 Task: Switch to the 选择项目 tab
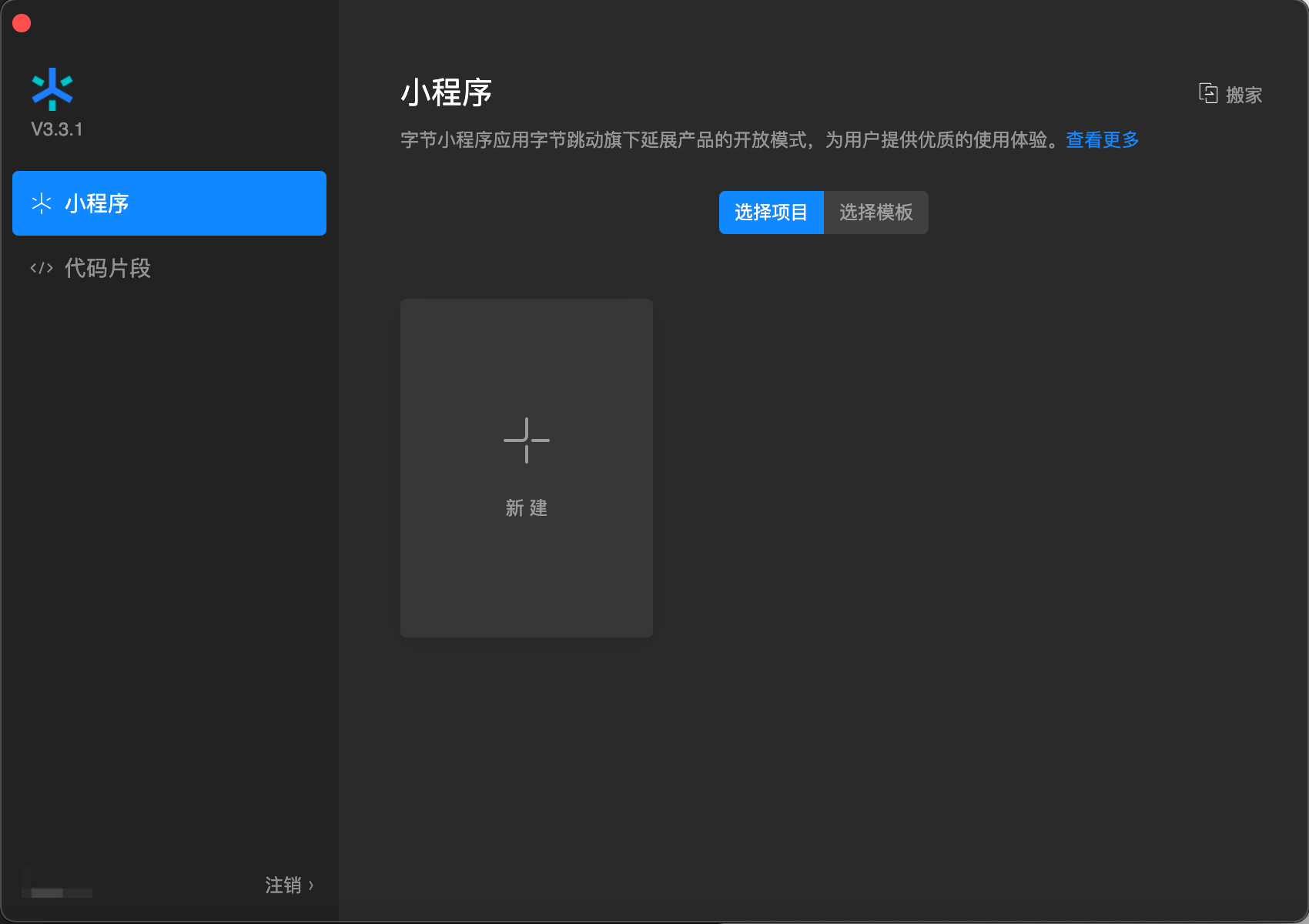771,213
